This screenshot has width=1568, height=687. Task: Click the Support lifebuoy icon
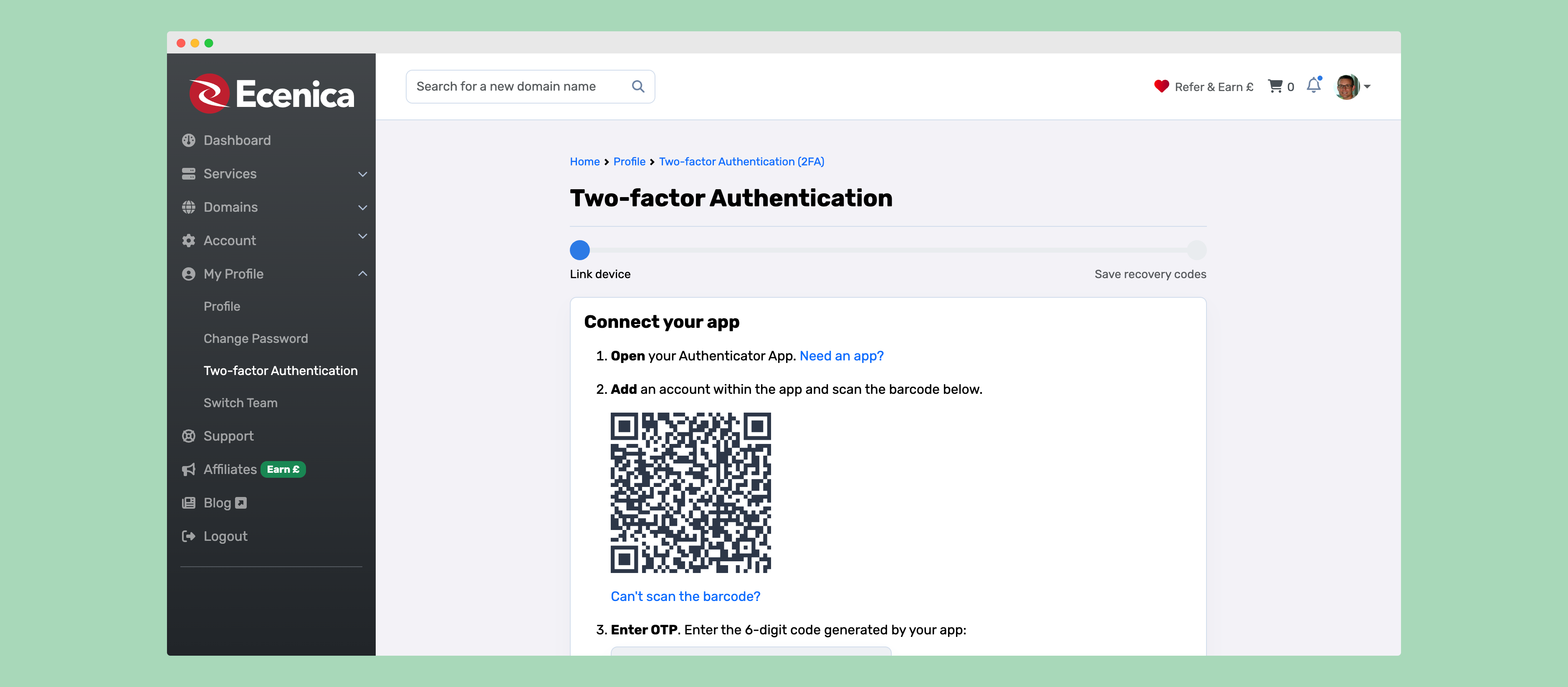[x=189, y=436]
